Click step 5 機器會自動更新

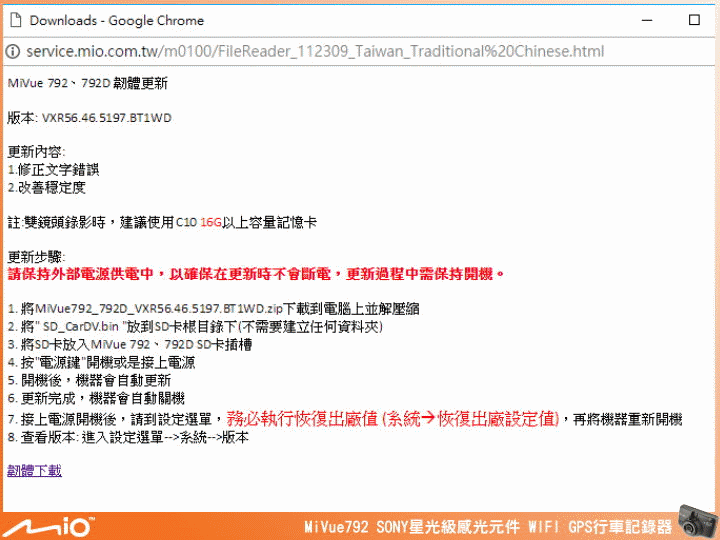tap(90, 380)
